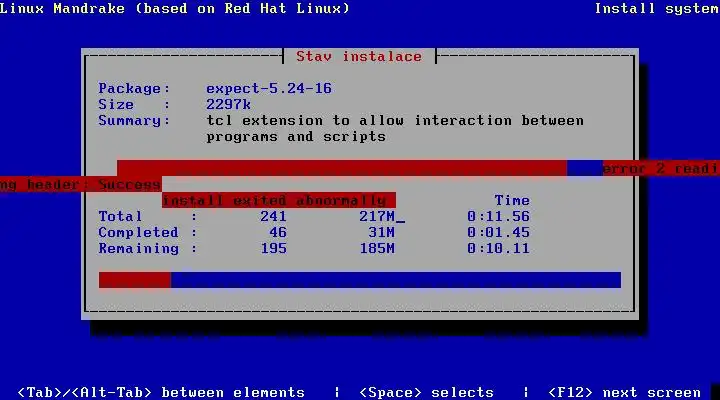Viewport: 720px width, 400px height.
Task: Click the 'Total' row label
Action: pos(120,216)
